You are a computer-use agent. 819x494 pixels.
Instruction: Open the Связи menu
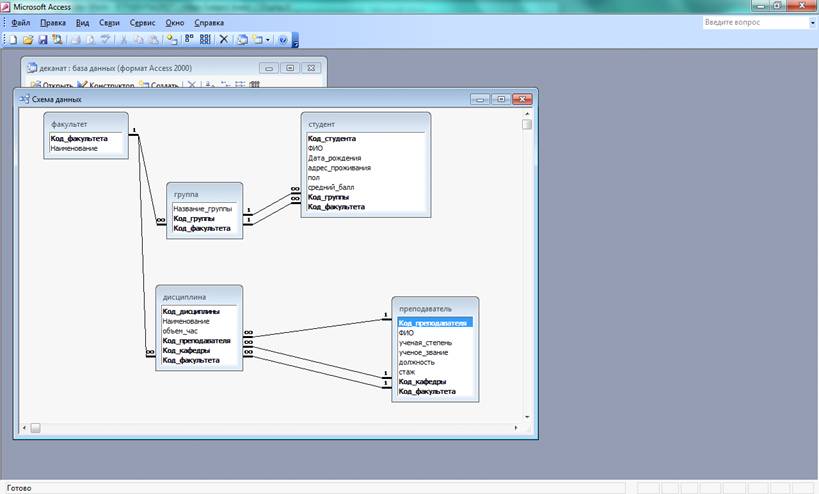(109, 22)
